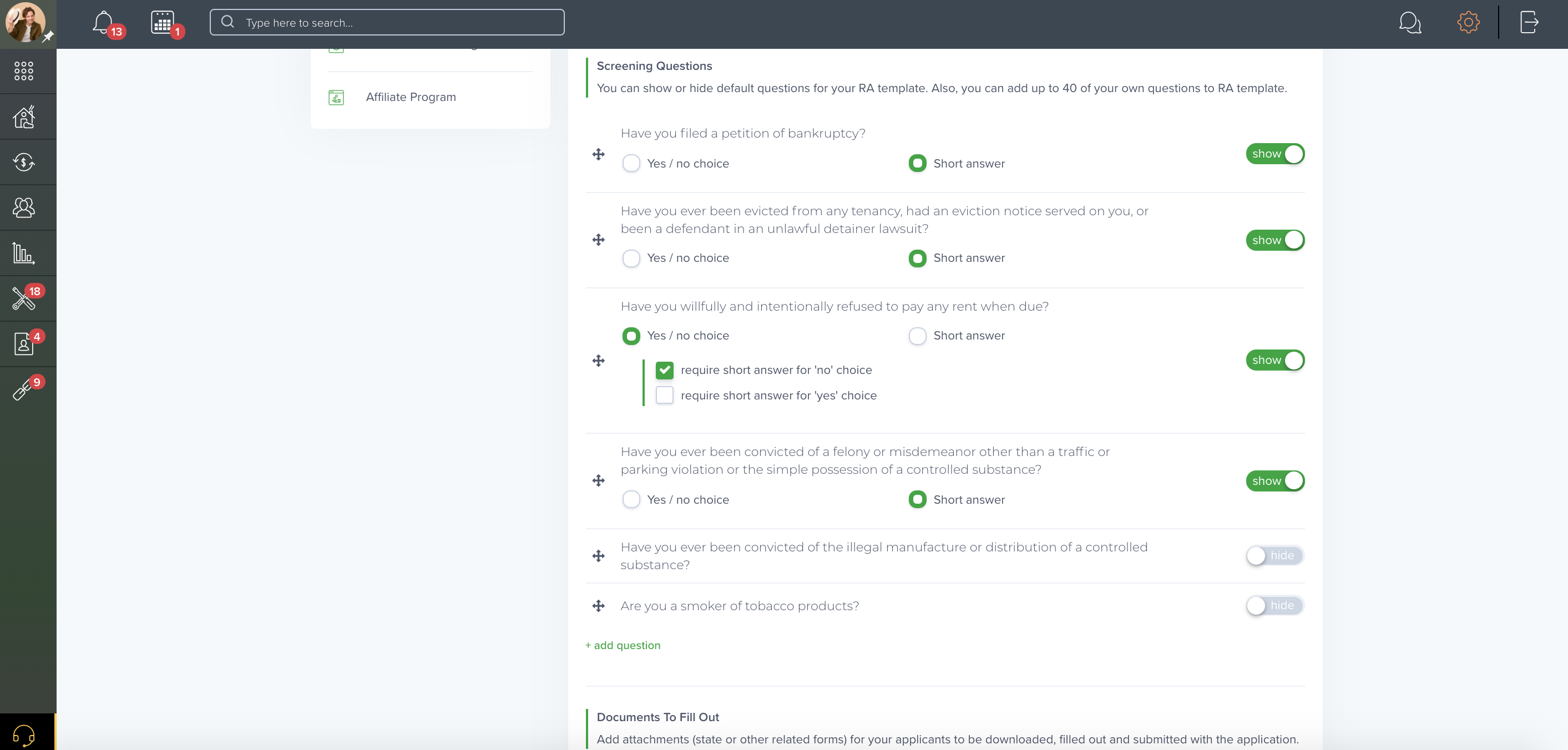
Task: Open the tenants people icon in sidebar
Action: pyautogui.click(x=24, y=207)
